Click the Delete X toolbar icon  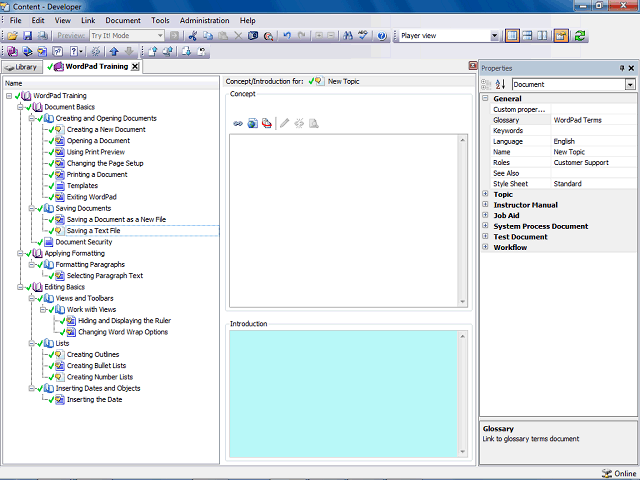(238, 36)
